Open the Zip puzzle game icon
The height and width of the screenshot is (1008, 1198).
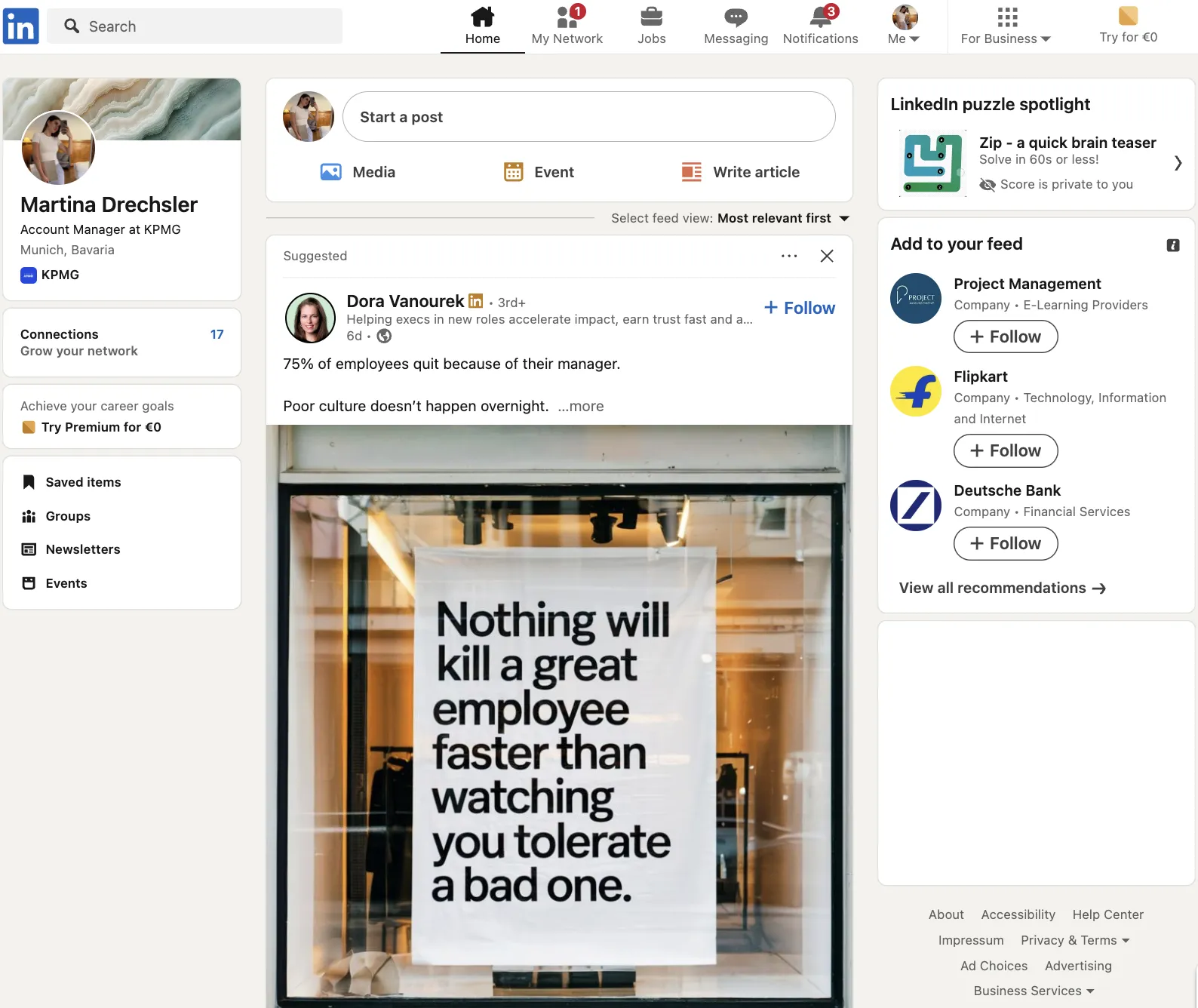932,163
